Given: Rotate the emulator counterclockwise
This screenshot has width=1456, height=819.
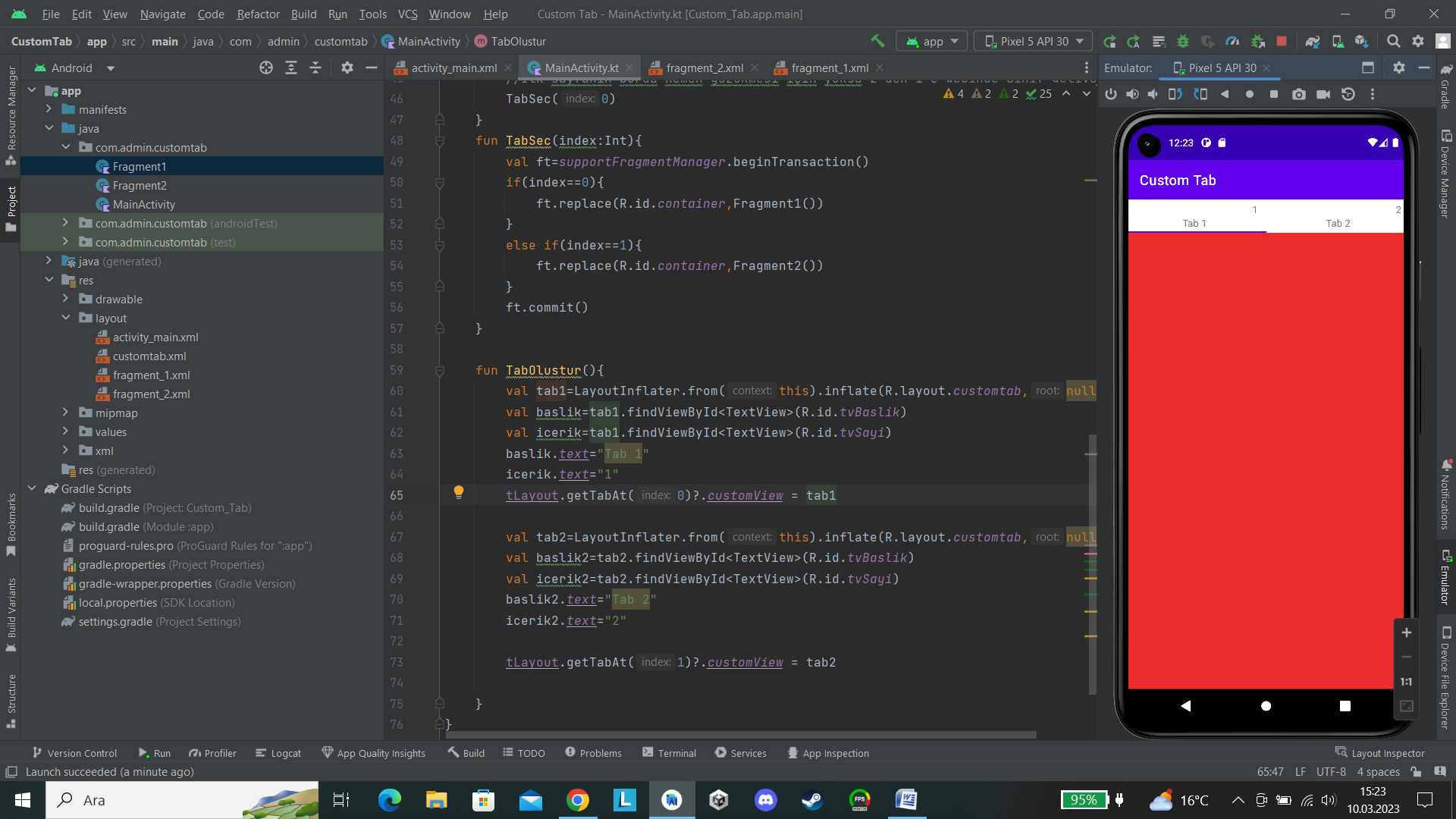Looking at the screenshot, I should pos(1175,94).
